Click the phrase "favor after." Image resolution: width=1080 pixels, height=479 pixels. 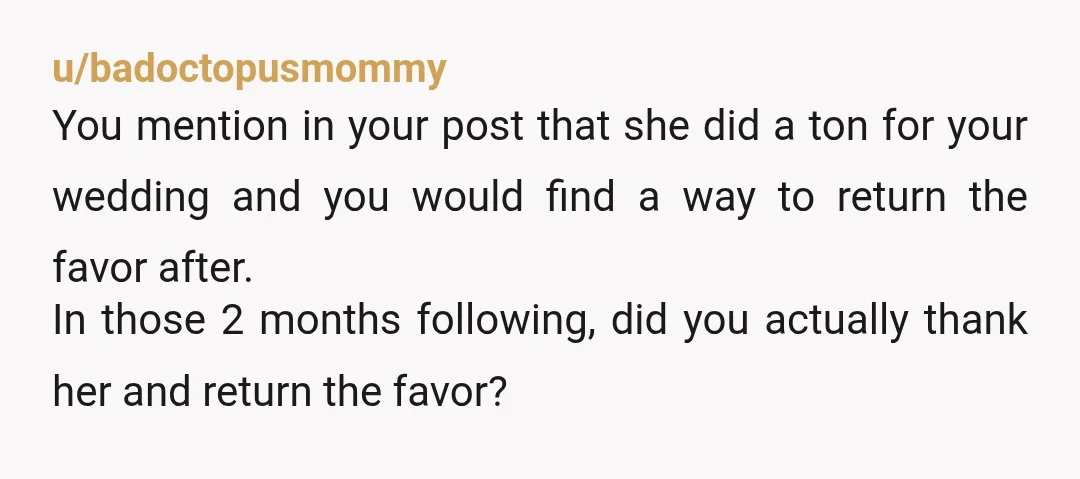coord(153,267)
